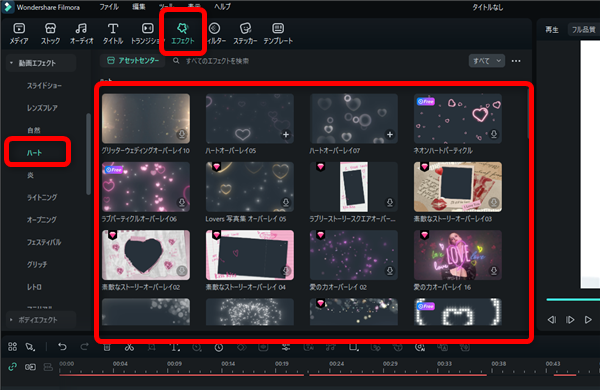The image size is (600, 390).
Task: Click the preview progress bar
Action: click(x=573, y=300)
